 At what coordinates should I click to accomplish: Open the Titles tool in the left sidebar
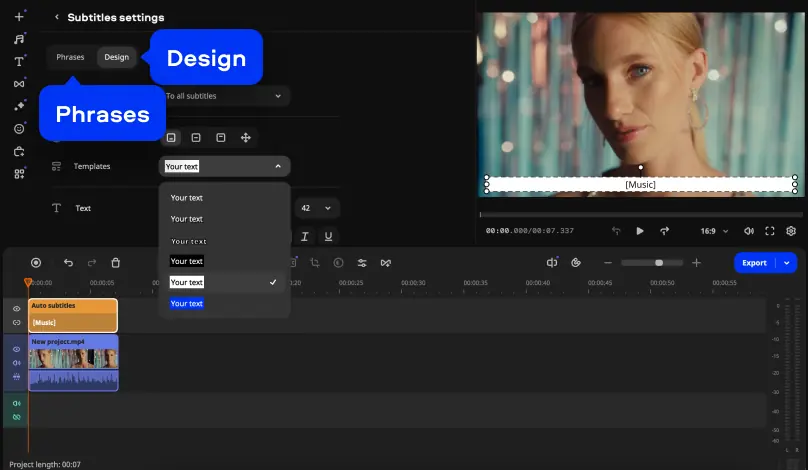pyautogui.click(x=19, y=61)
